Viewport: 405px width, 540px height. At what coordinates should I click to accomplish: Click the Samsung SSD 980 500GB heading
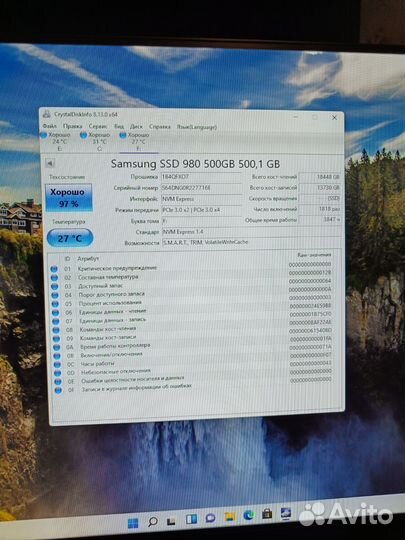[x=195, y=164]
